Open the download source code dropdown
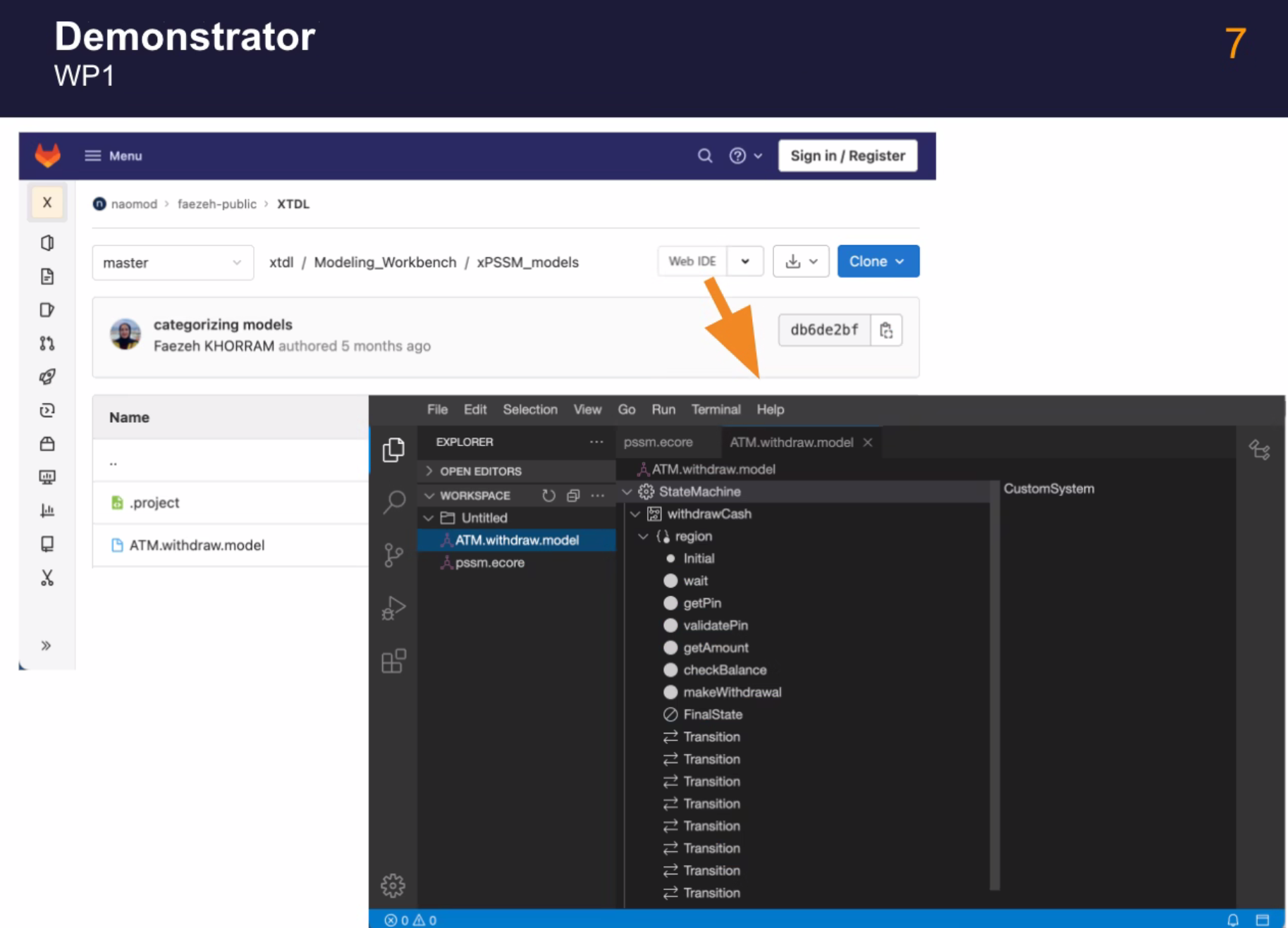Image resolution: width=1288 pixels, height=928 pixels. [801, 261]
